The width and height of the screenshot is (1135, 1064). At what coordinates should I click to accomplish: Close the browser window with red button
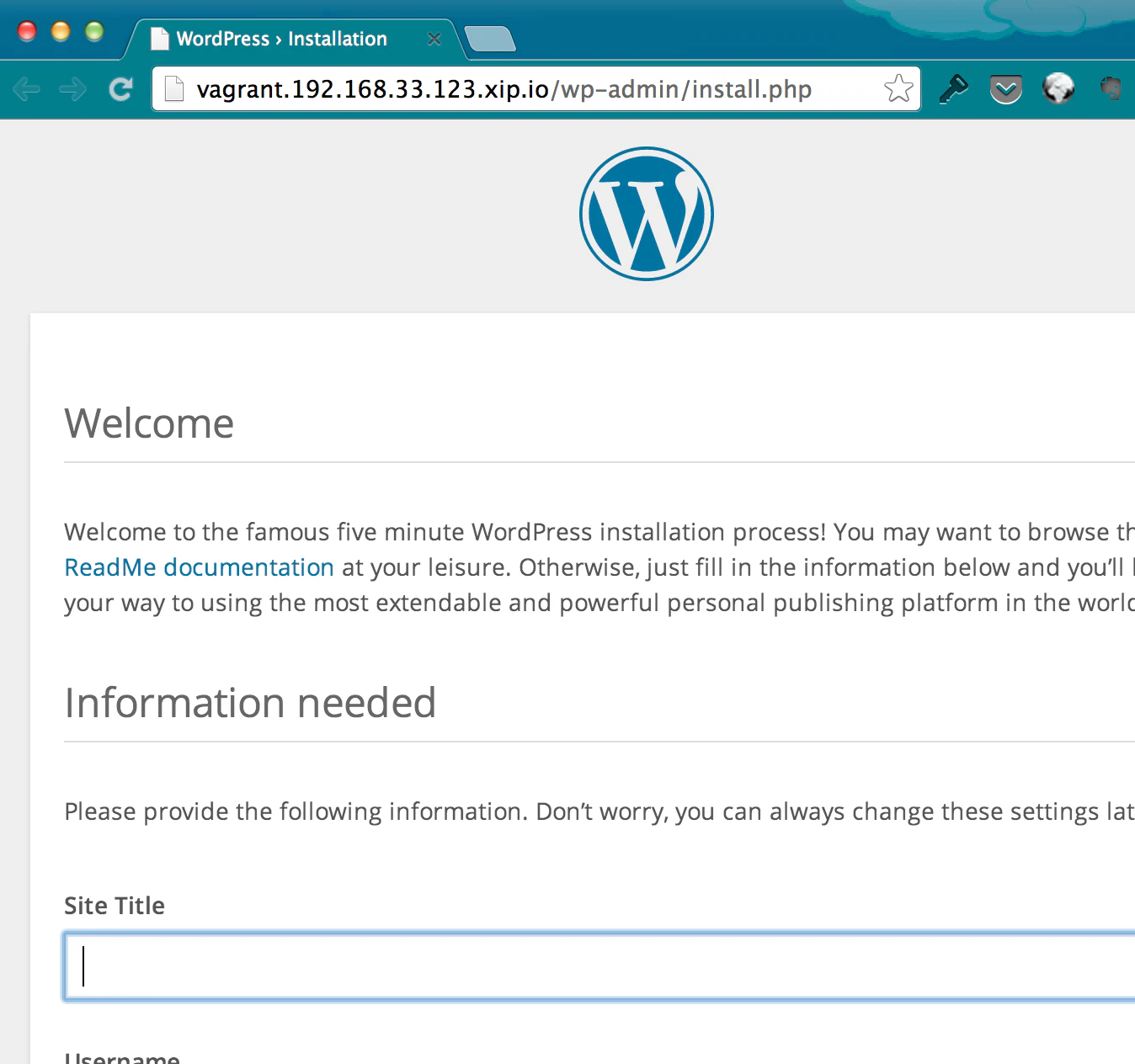(27, 31)
